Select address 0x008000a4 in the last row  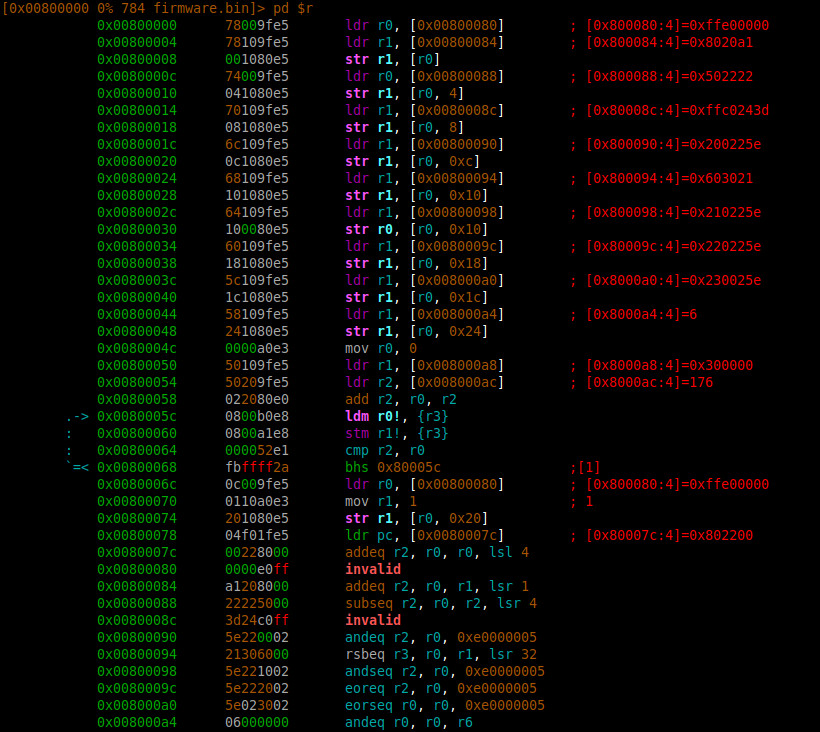pyautogui.click(x=137, y=722)
